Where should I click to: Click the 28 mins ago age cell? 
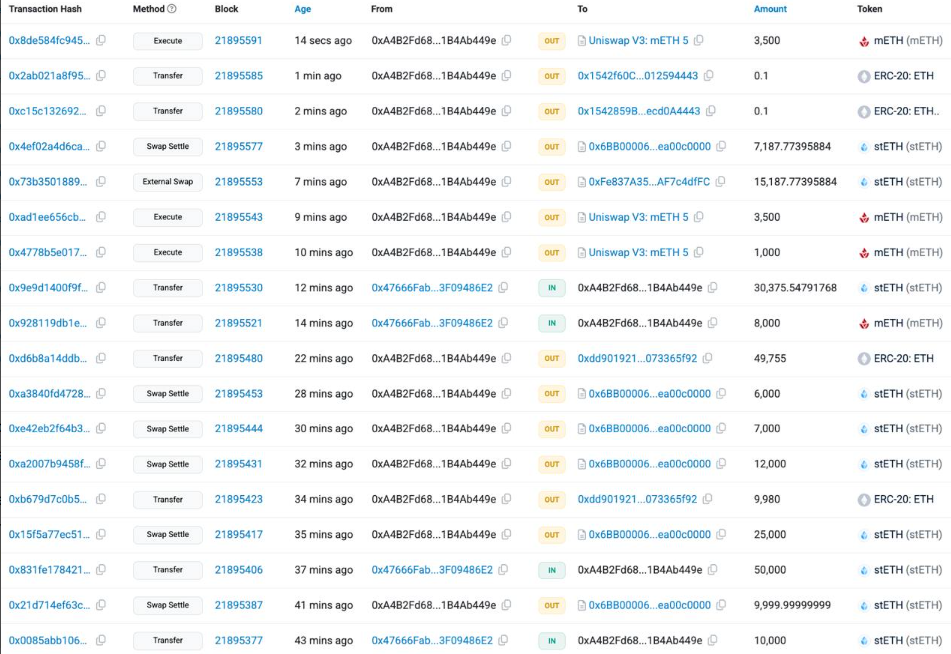(323, 393)
